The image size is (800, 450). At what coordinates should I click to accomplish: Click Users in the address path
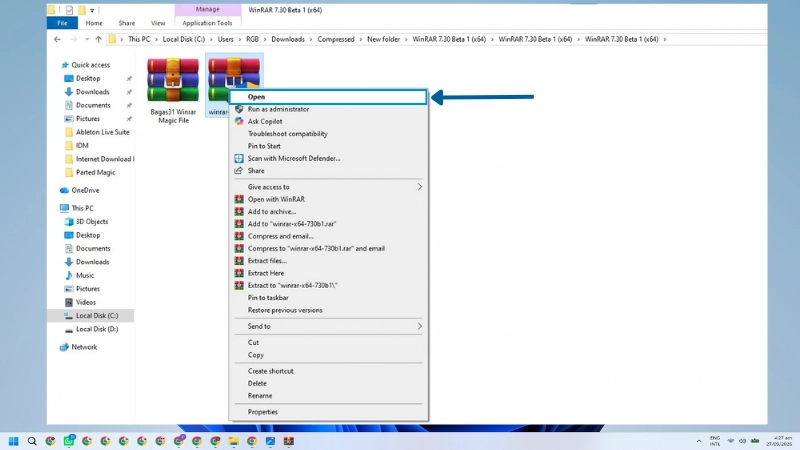pyautogui.click(x=226, y=39)
